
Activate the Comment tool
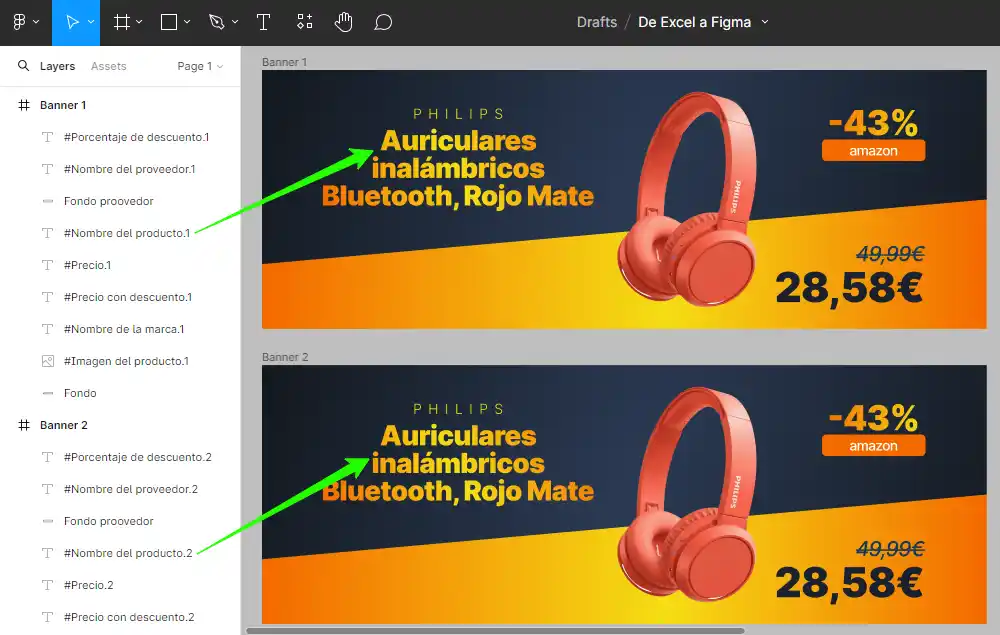tap(383, 22)
